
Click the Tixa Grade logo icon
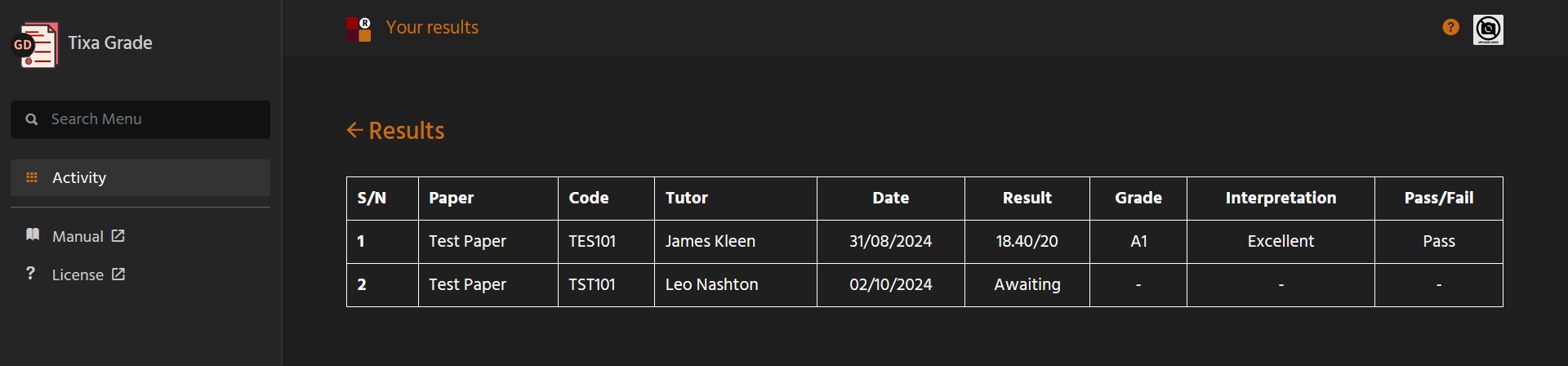click(35, 45)
